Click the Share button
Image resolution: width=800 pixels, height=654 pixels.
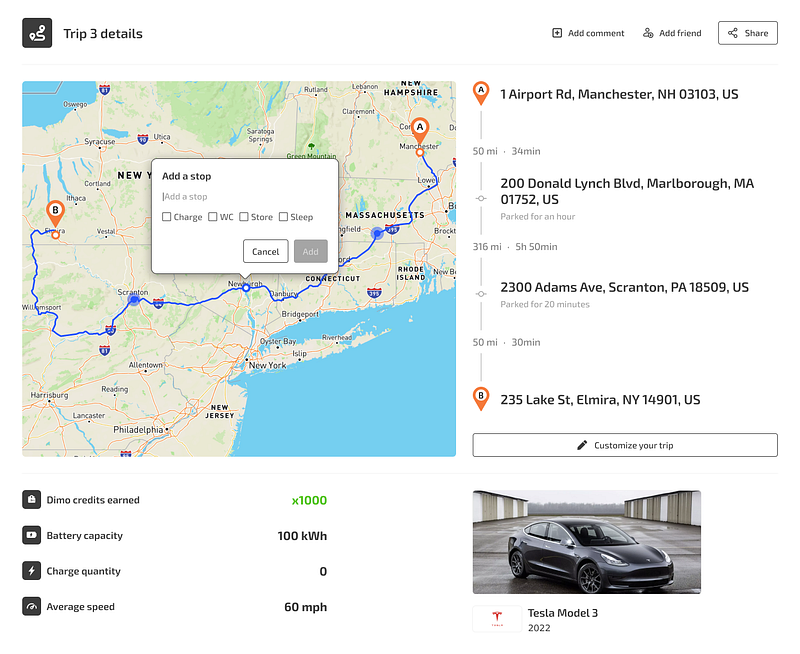[747, 33]
